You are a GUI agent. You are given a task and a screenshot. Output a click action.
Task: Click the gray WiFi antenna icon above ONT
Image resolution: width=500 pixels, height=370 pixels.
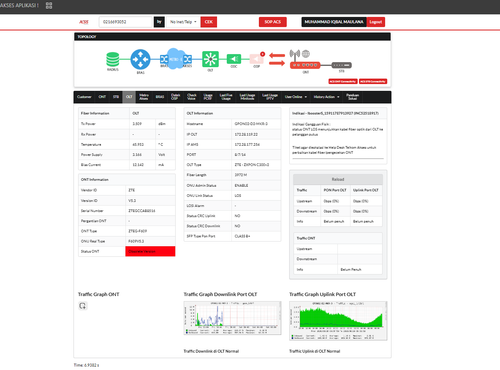294,55
